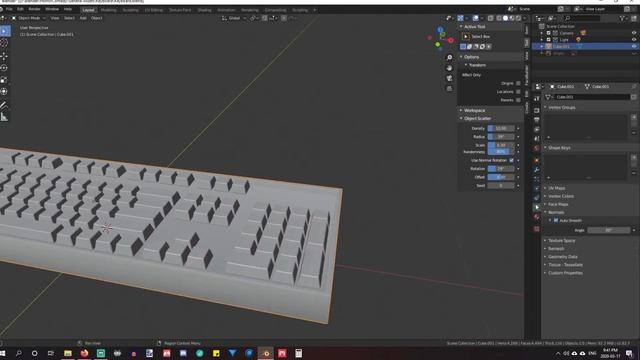Image resolution: width=640 pixels, height=360 pixels.
Task: Select Camera in the outliner
Action: (x=566, y=33)
